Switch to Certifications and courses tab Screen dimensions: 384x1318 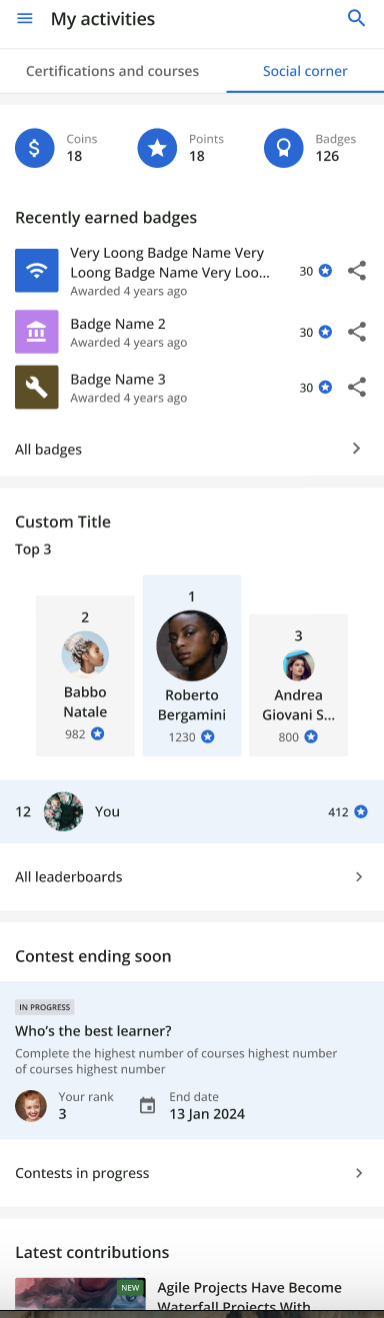113,71
